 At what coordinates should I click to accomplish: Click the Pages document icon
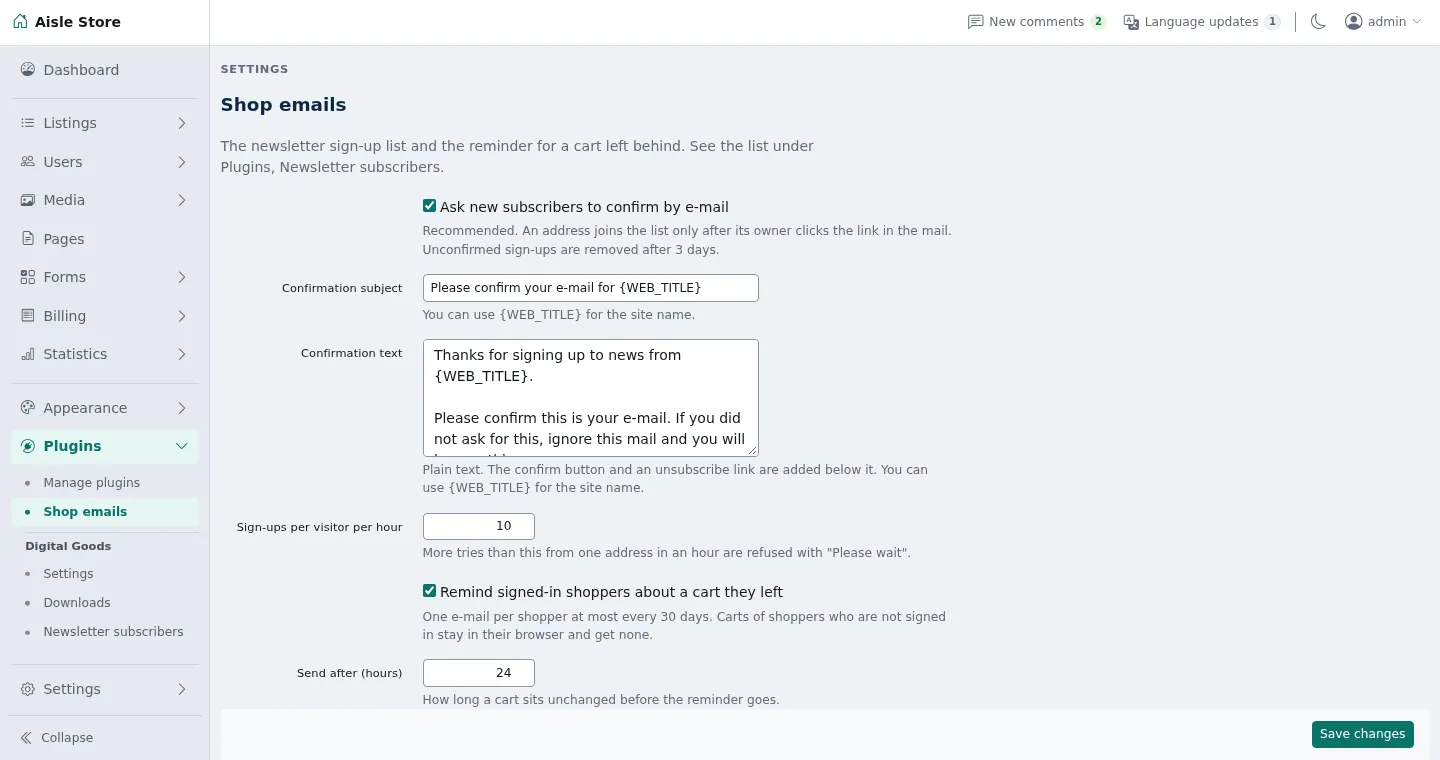click(x=28, y=239)
